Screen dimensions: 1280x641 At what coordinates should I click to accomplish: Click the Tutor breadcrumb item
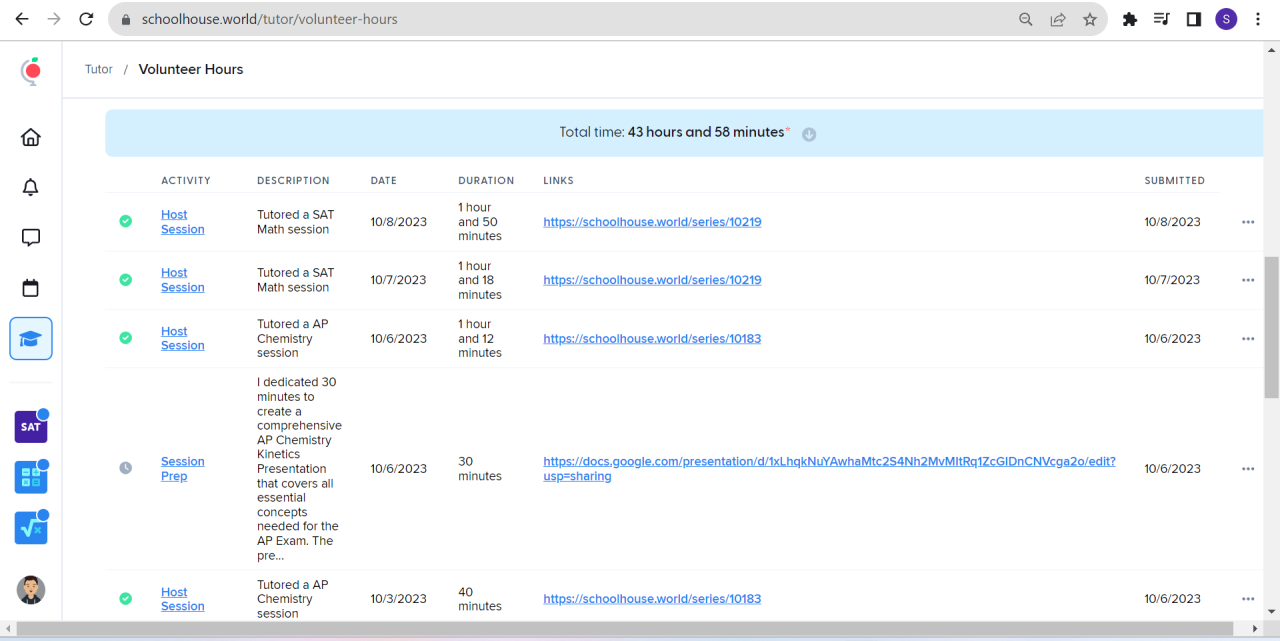pos(99,70)
